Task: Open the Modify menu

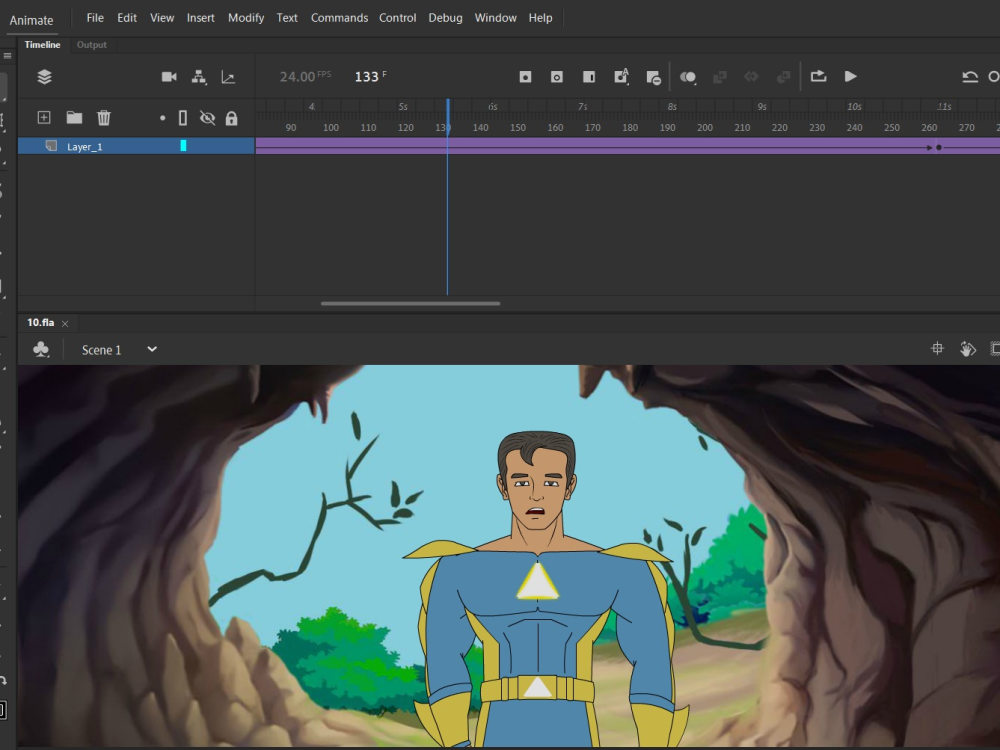Action: [x=246, y=18]
